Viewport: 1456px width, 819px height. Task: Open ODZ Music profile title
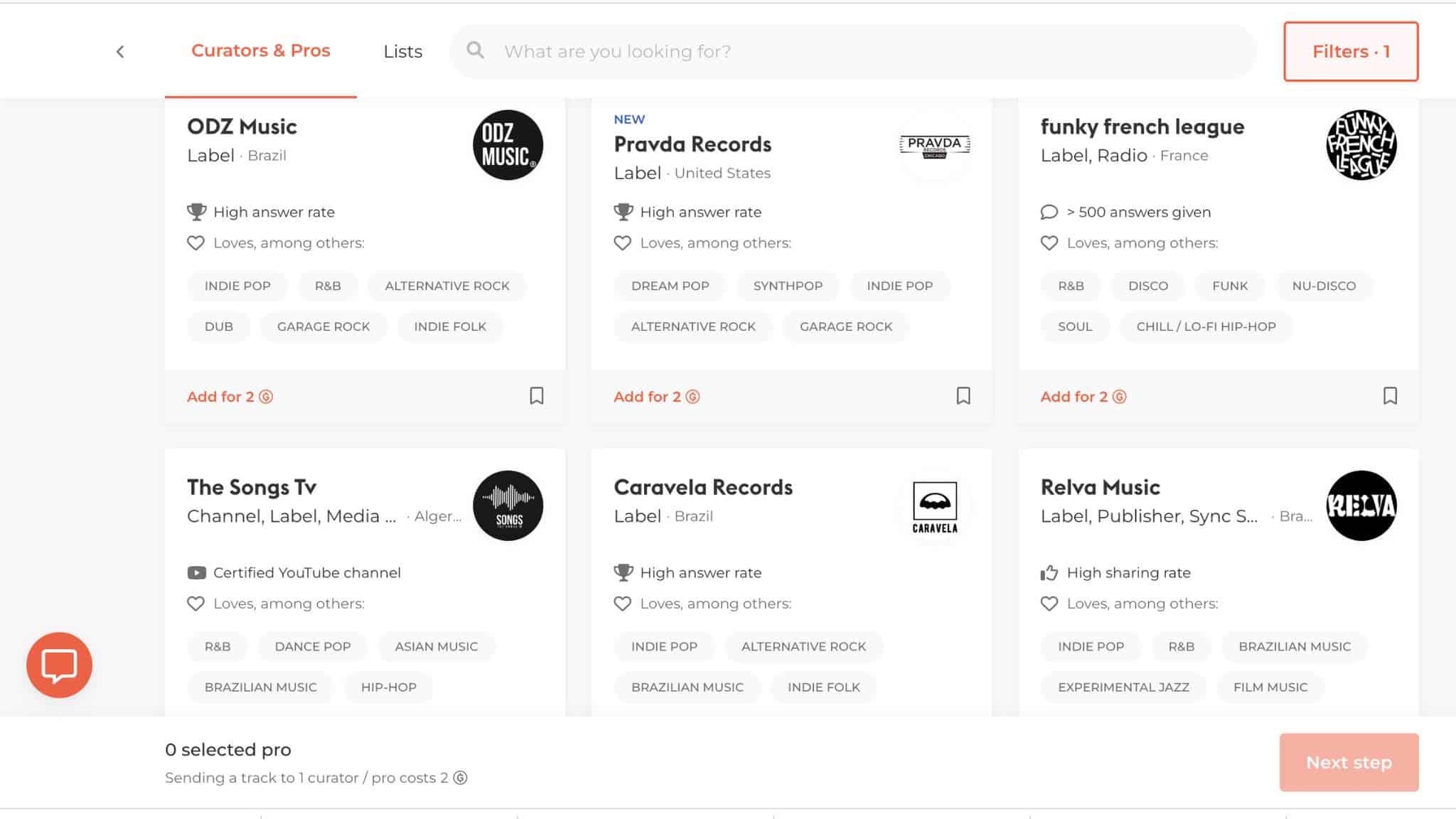242,127
